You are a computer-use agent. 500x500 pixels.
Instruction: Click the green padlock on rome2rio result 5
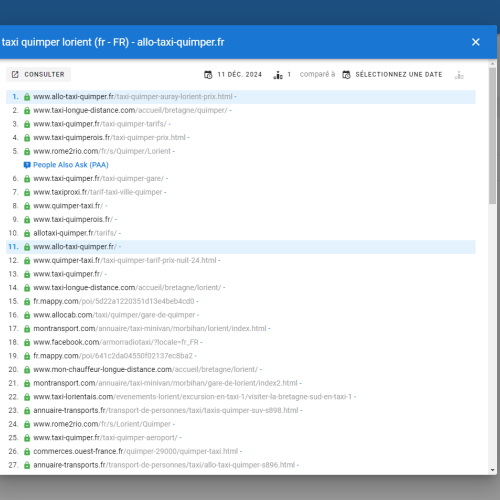27,151
